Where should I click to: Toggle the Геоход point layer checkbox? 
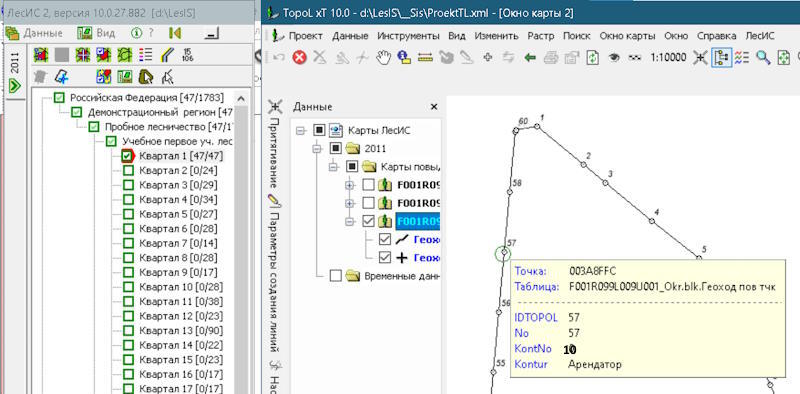point(385,258)
